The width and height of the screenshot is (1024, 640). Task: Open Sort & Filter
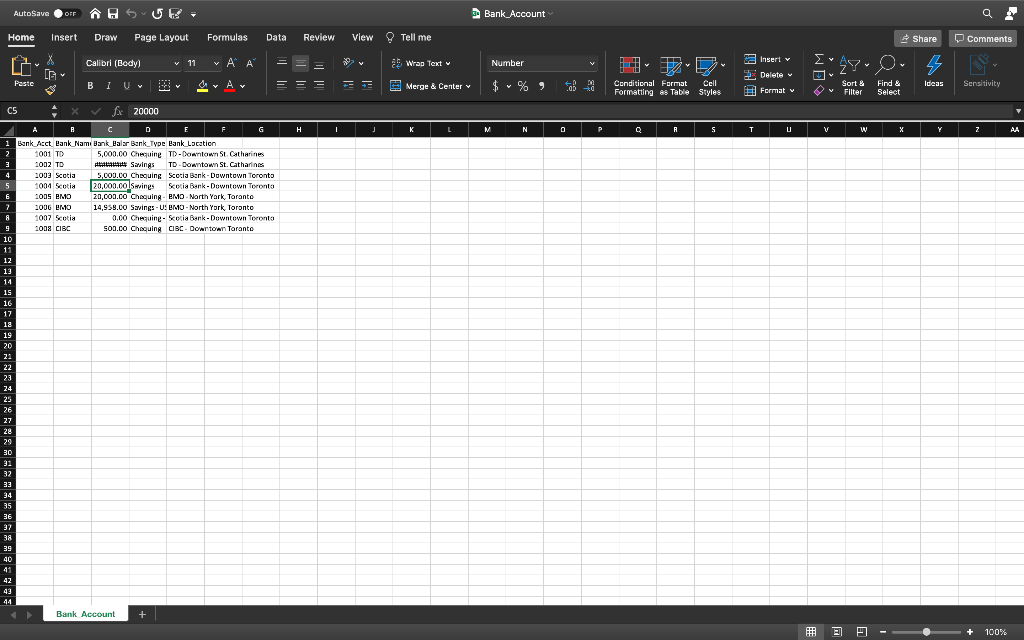pos(853,76)
